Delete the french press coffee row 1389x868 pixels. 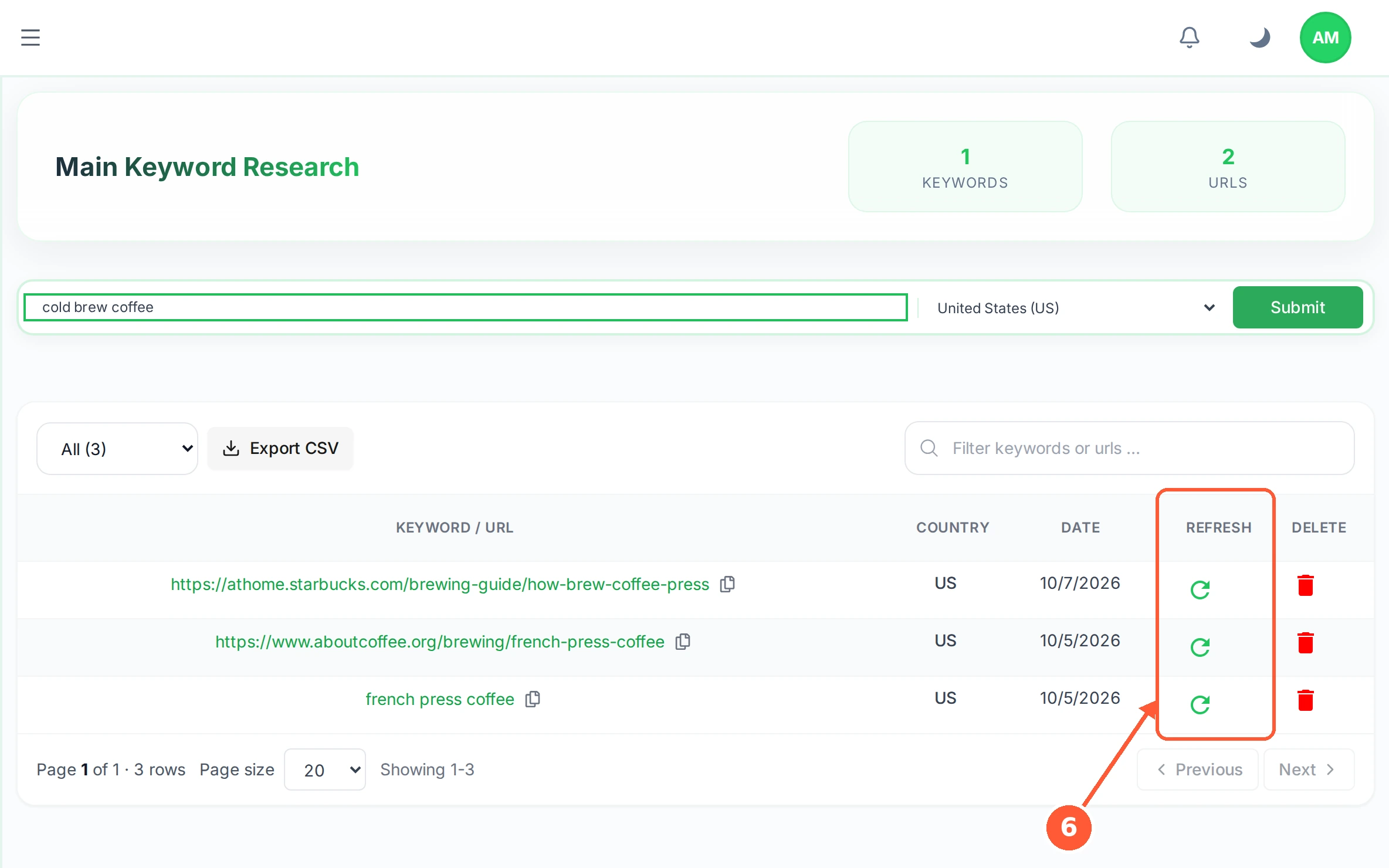point(1306,700)
